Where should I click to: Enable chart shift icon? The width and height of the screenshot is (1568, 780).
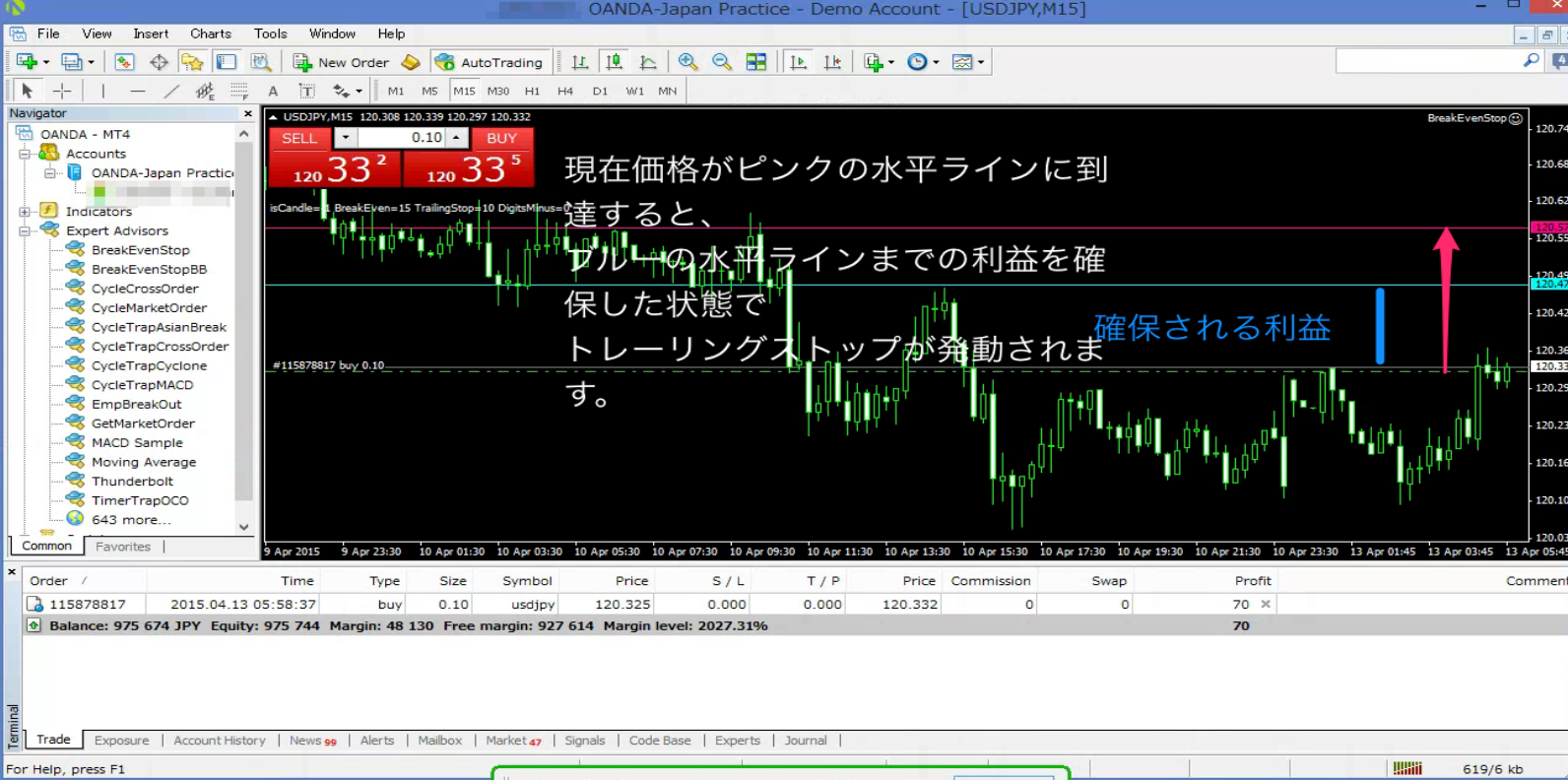point(833,62)
